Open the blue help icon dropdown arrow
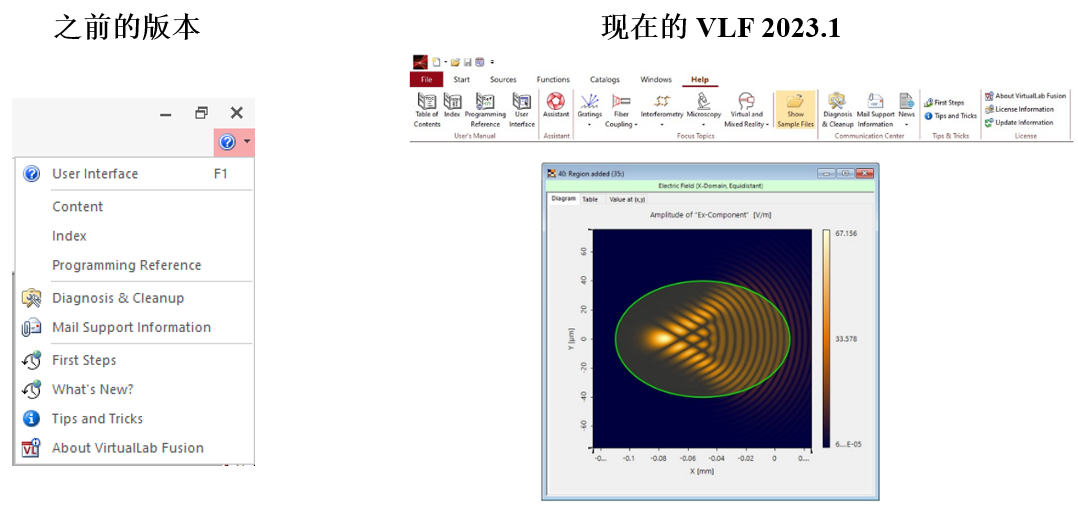Image resolution: width=1078 pixels, height=509 pixels. [246, 143]
